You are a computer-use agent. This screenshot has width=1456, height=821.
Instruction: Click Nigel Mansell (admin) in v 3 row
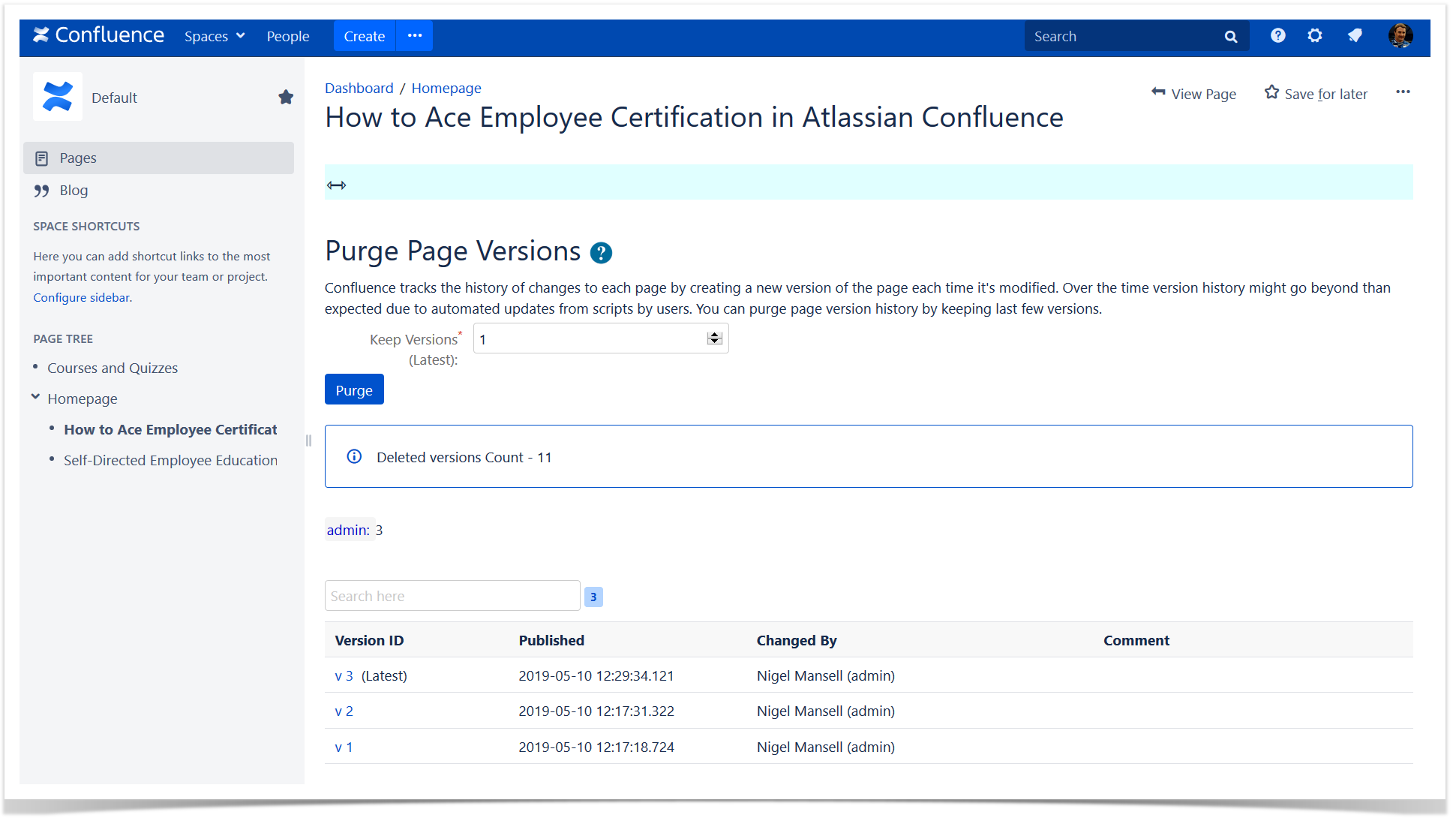tap(826, 675)
